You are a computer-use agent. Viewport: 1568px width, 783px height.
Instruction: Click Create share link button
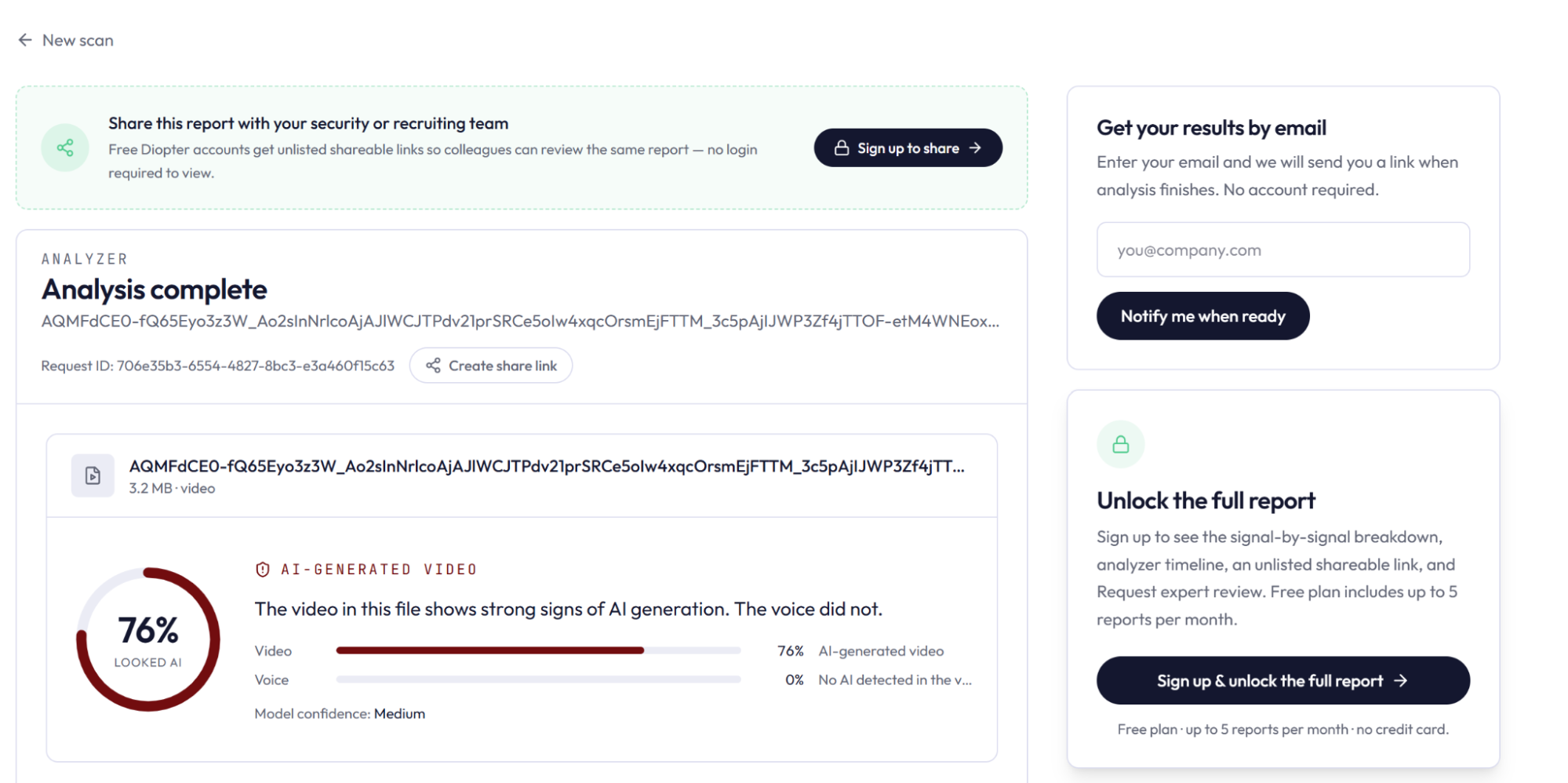pos(491,366)
